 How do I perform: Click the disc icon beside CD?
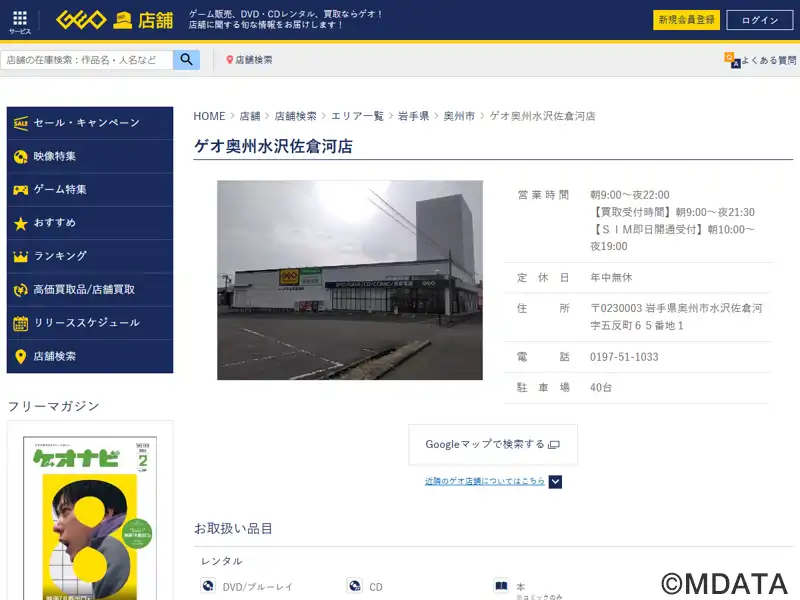[x=355, y=585]
